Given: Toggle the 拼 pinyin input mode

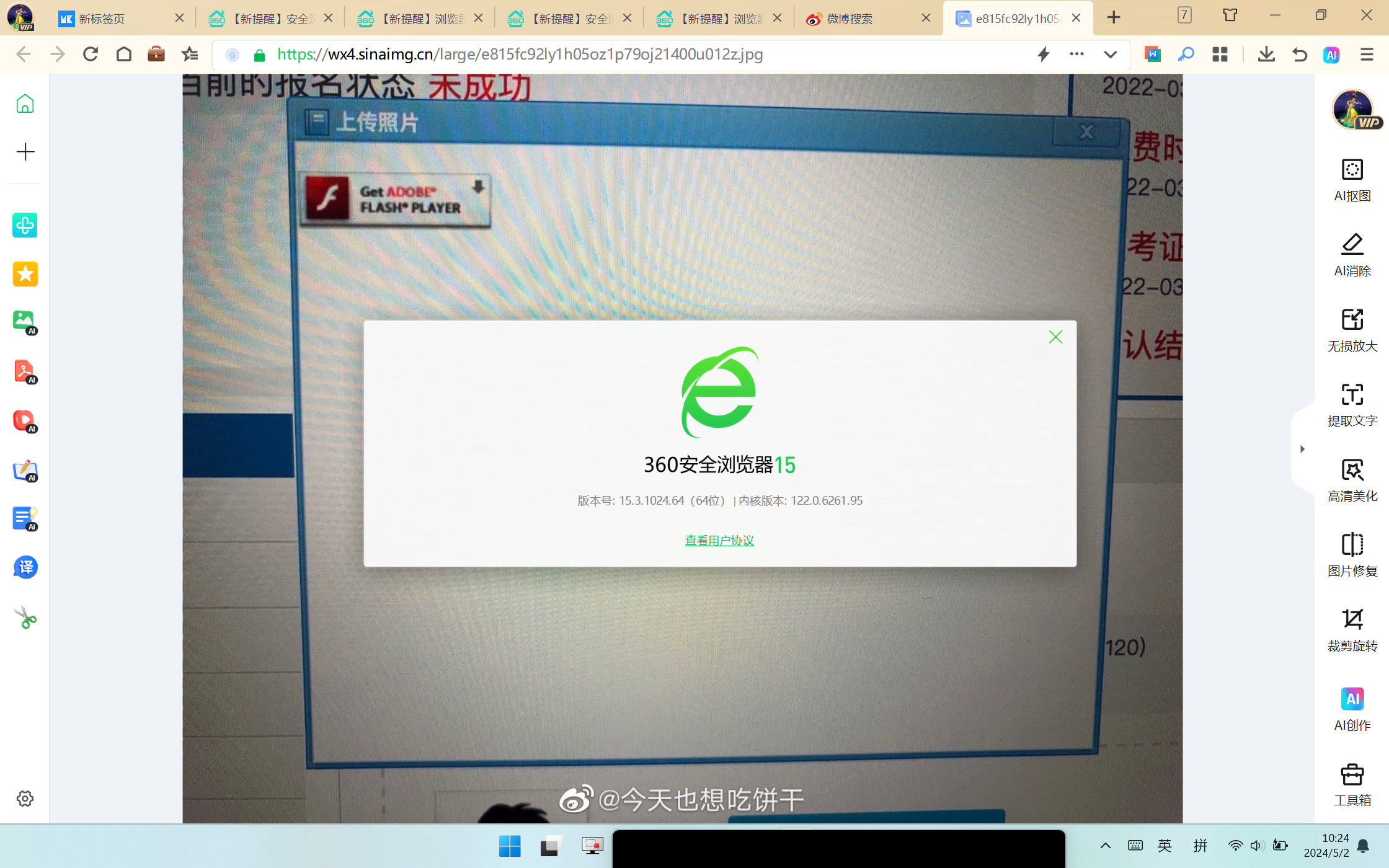Looking at the screenshot, I should coord(1200,846).
